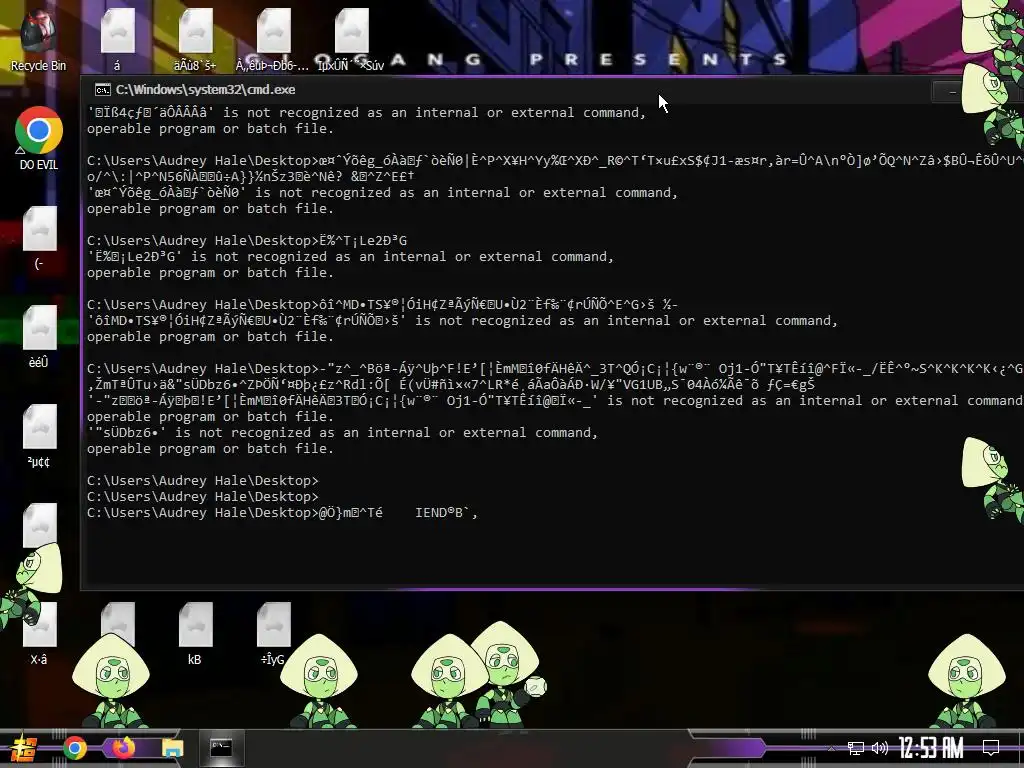Select the desktop file named èéÛ
This screenshot has width=1024, height=768.
click(39, 337)
